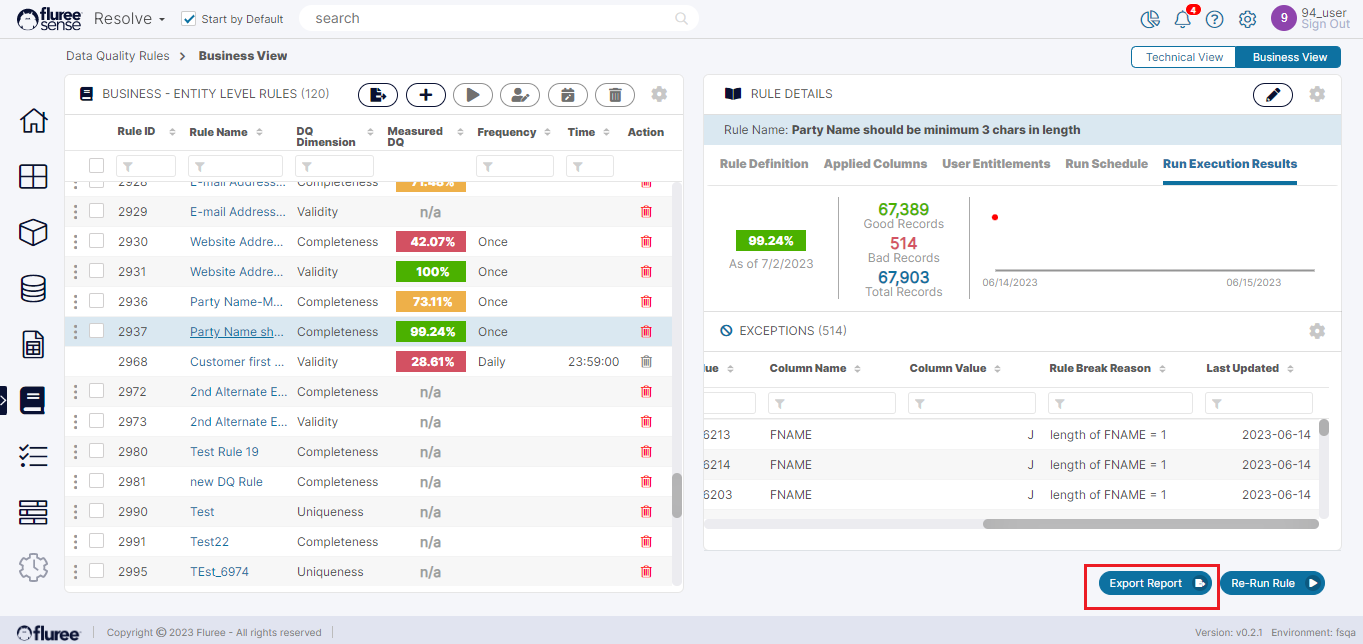Open the help question mark icon

coord(1214,19)
